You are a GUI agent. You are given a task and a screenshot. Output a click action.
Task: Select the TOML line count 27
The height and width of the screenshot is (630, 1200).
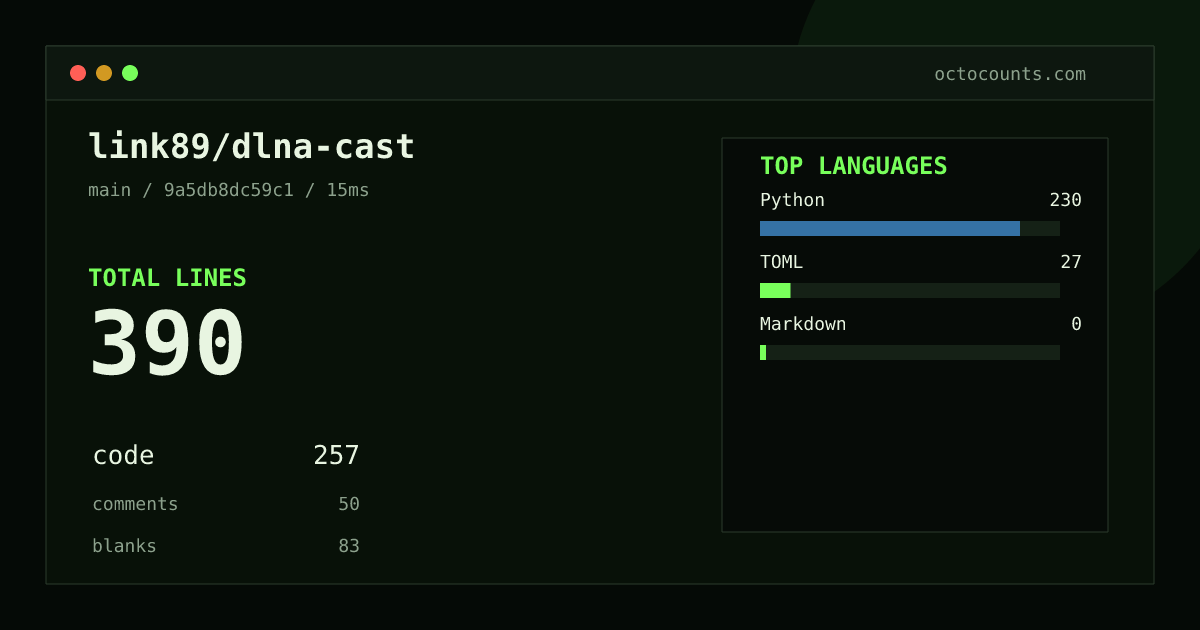tap(1071, 262)
